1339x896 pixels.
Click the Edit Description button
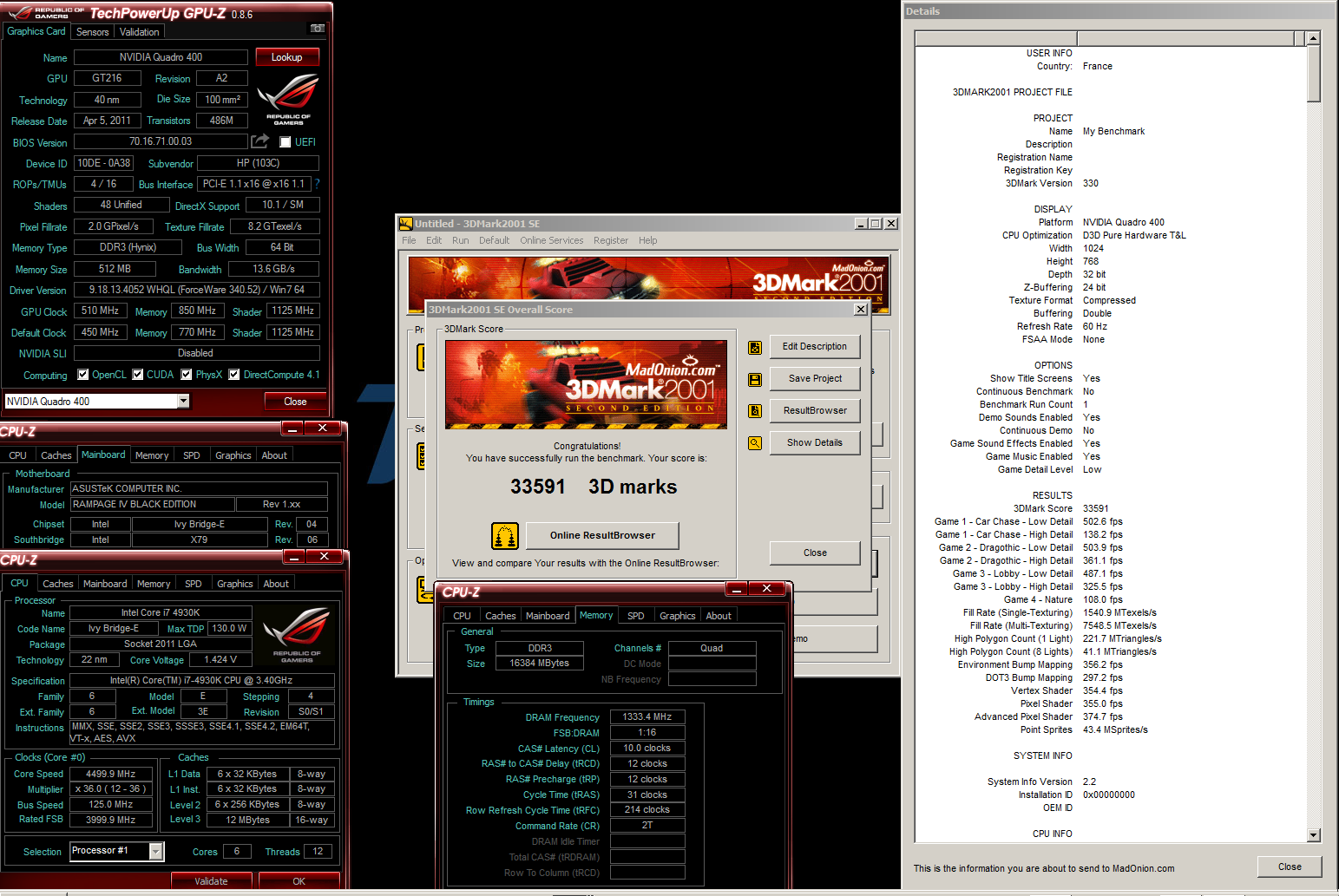pyautogui.click(x=815, y=347)
